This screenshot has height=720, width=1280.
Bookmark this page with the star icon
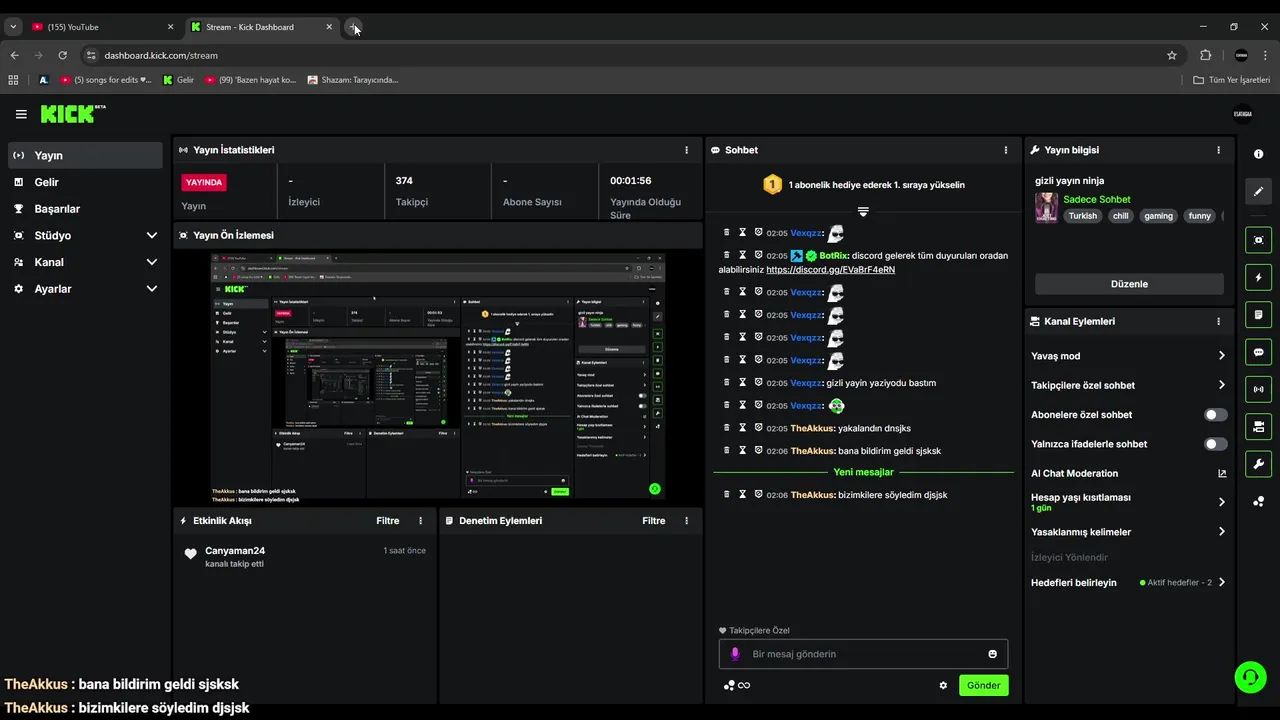pyautogui.click(x=1172, y=55)
